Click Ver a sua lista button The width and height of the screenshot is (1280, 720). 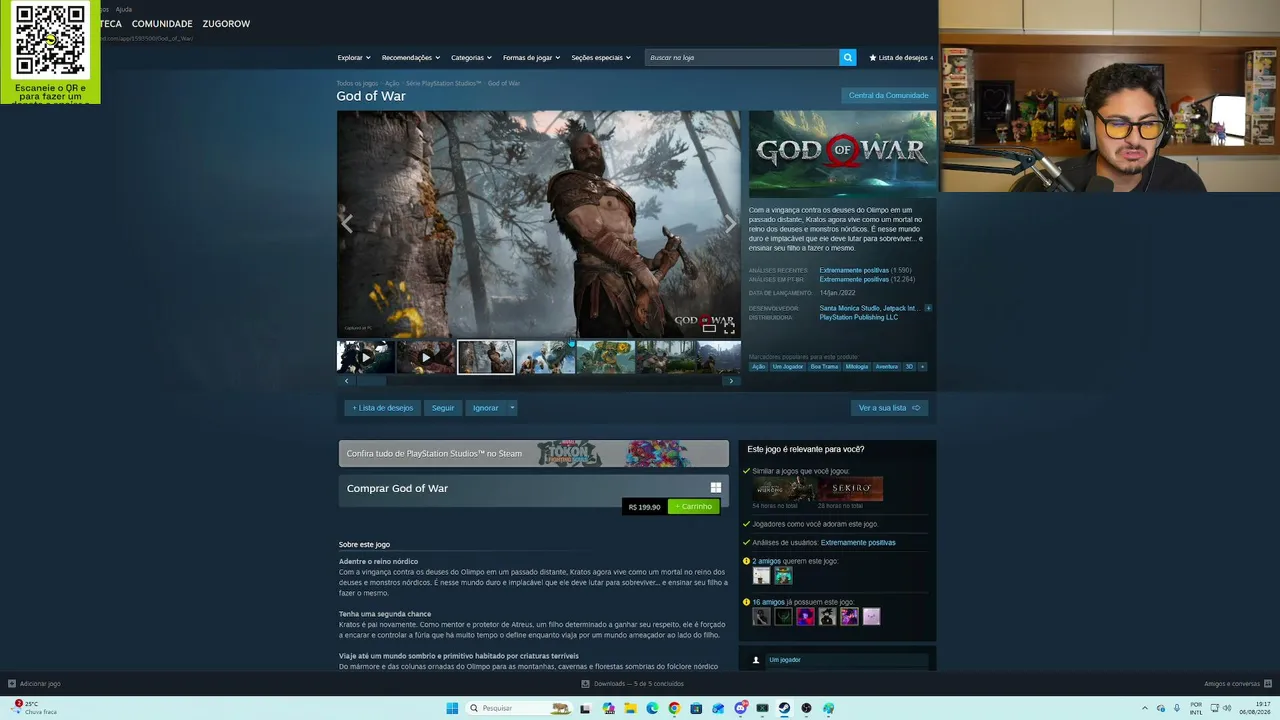click(x=889, y=408)
